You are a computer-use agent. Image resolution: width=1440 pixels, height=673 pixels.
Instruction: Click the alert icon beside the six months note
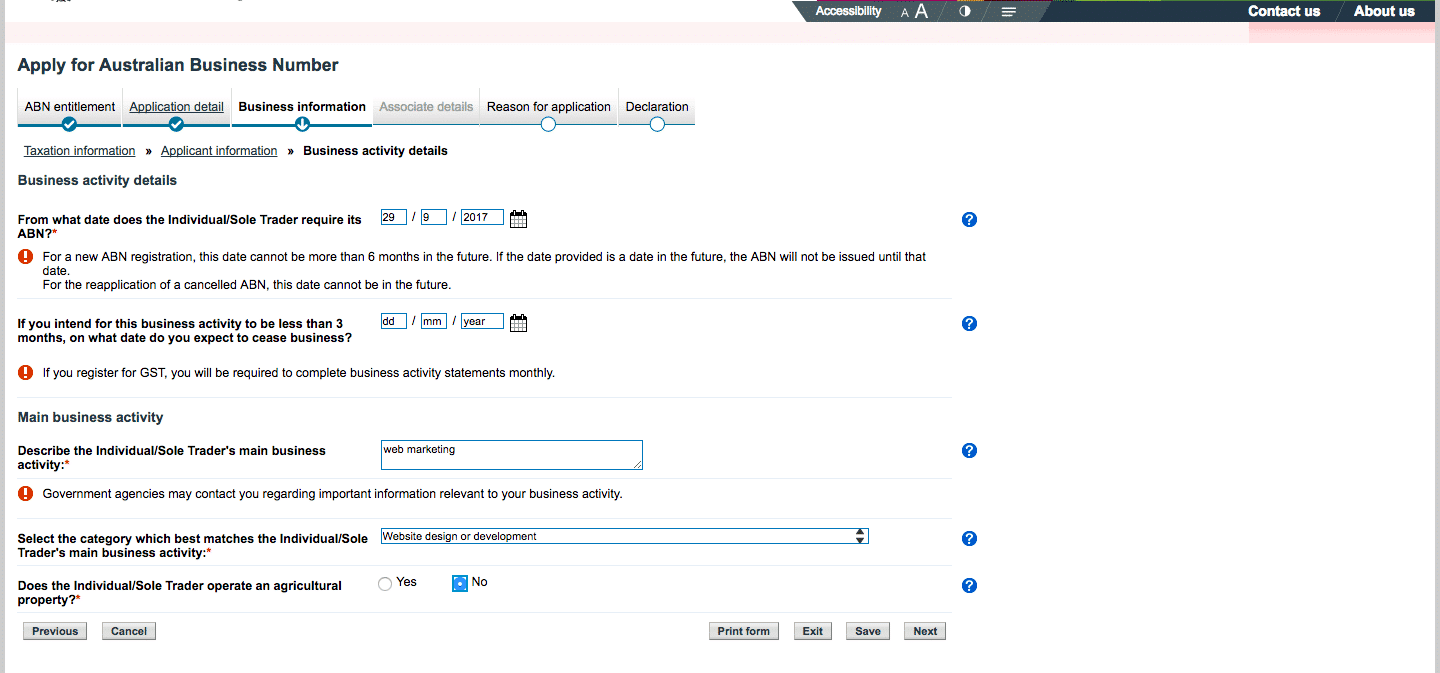tap(26, 257)
